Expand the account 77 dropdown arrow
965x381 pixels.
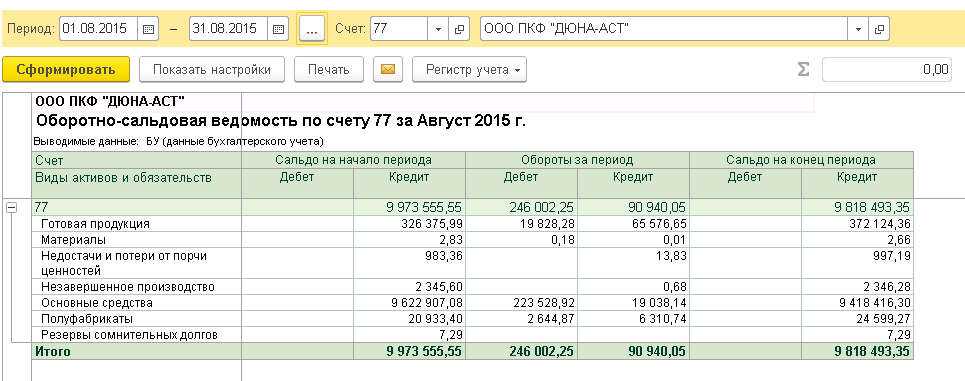click(x=438, y=28)
